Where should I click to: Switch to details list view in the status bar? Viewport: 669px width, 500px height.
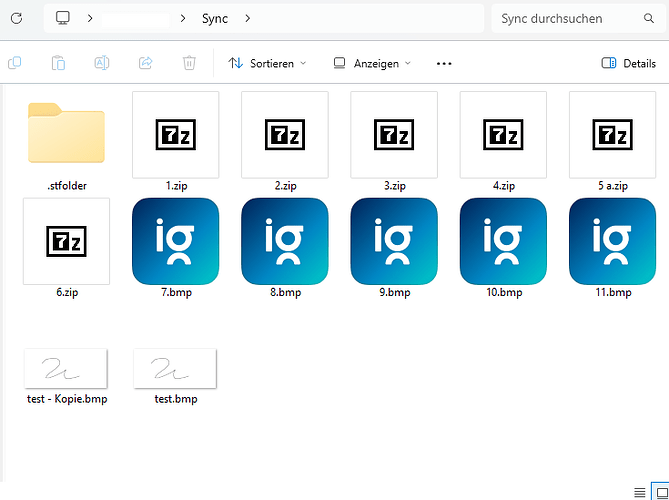click(639, 492)
